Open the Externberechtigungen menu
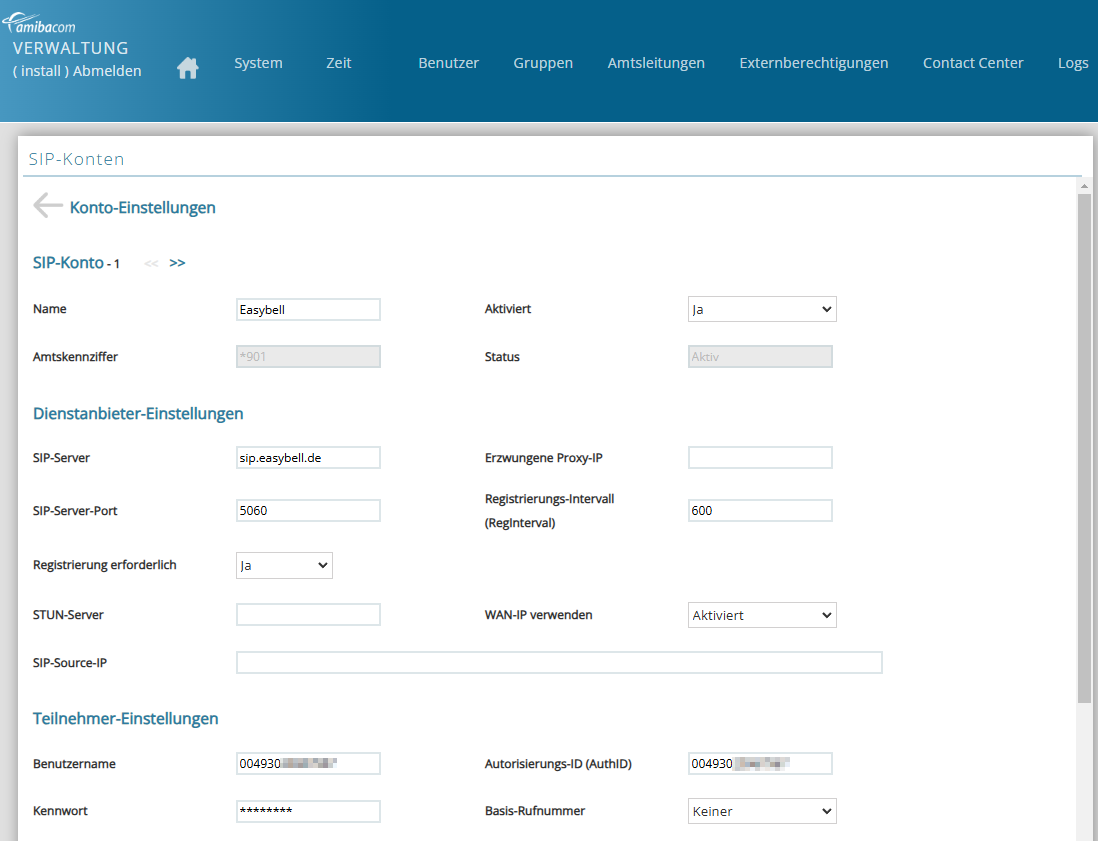The height and width of the screenshot is (841, 1098). [813, 63]
